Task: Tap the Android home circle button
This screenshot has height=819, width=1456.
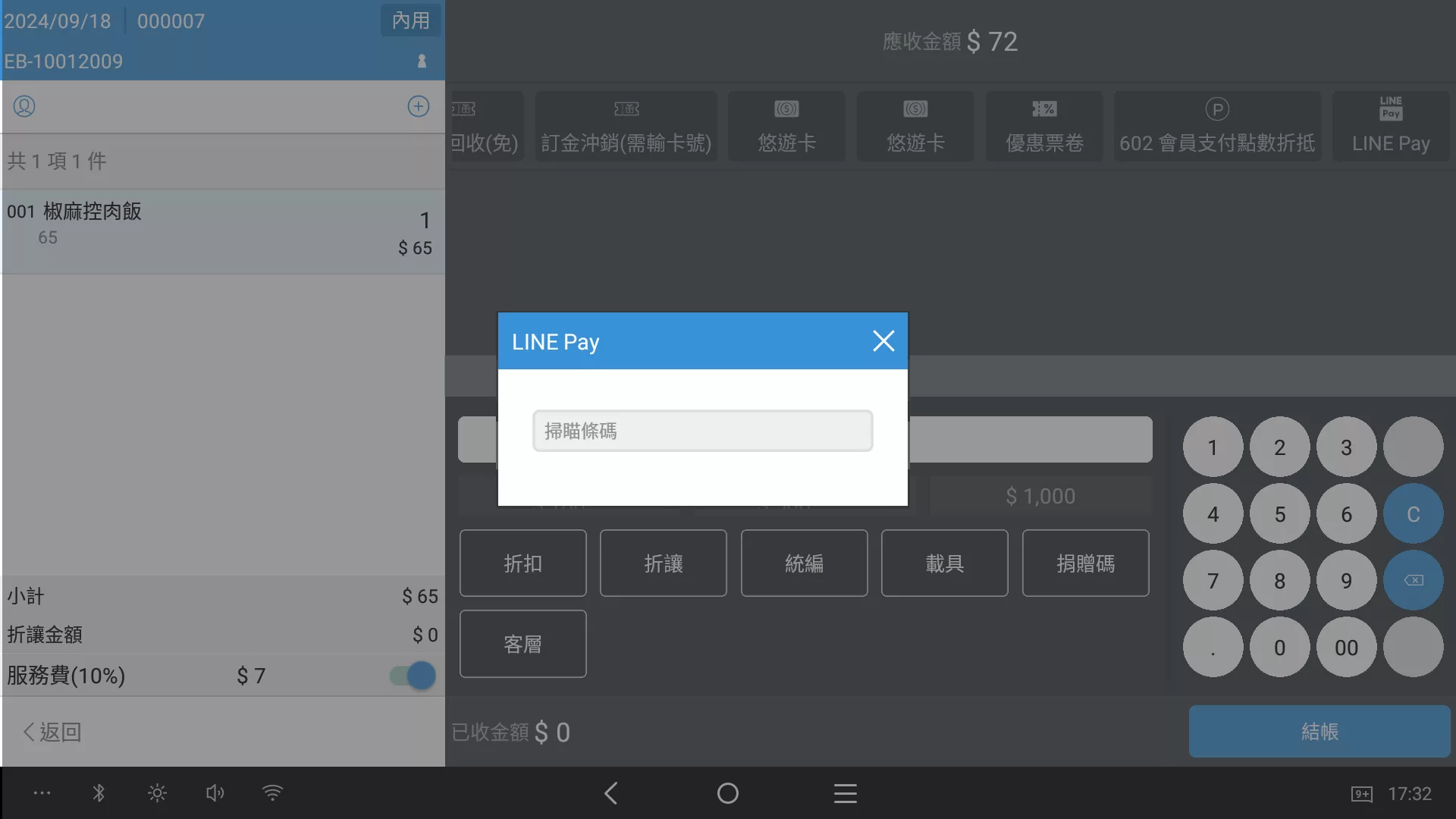Action: 727,793
